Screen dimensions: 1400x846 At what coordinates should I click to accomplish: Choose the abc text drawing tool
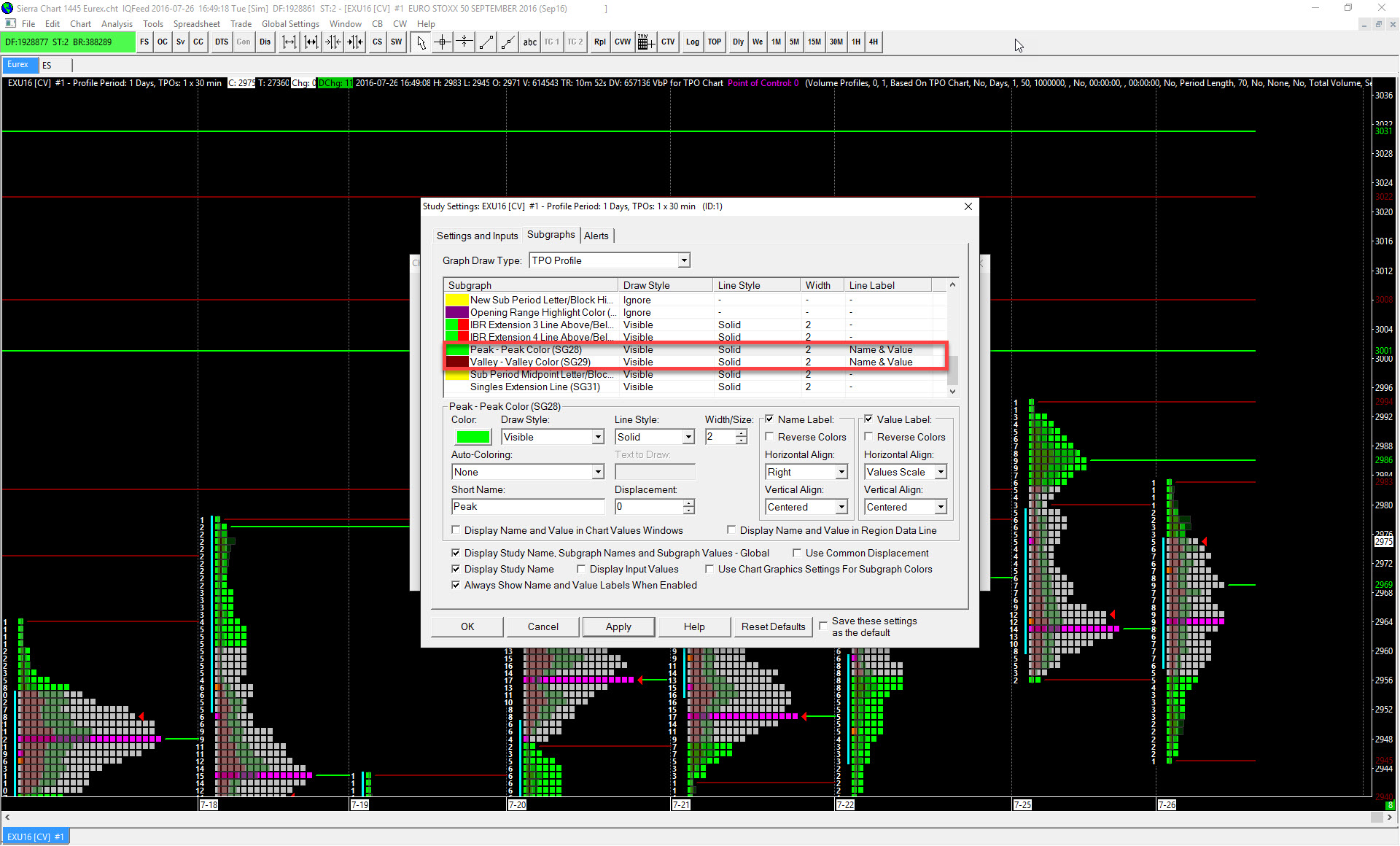pos(530,42)
